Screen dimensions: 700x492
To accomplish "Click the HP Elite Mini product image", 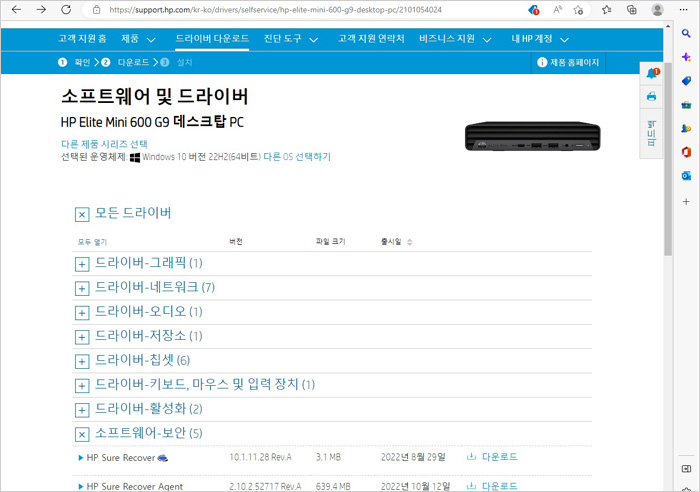I will (533, 136).
